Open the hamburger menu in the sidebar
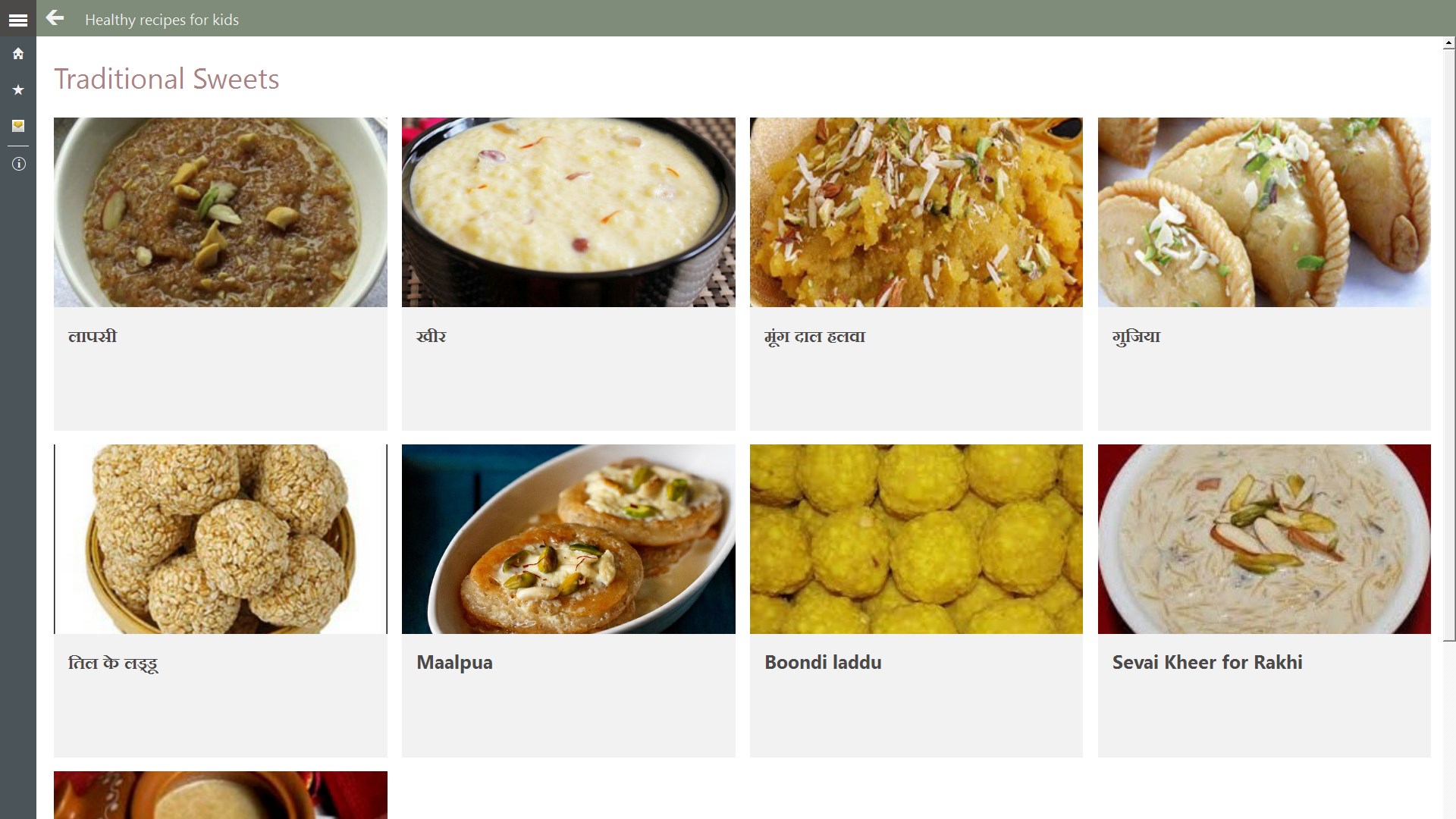 coord(18,20)
